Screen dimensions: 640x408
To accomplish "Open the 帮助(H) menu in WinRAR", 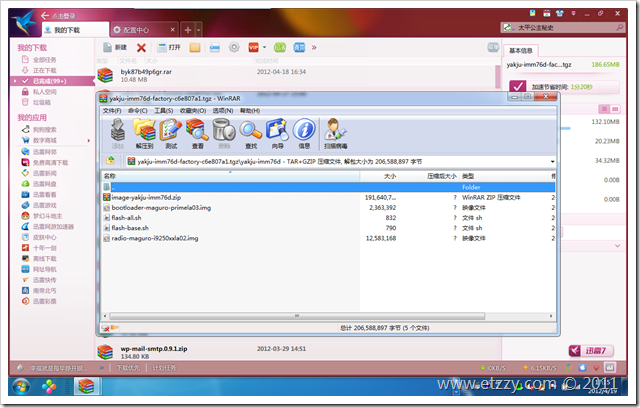I will 250,111.
